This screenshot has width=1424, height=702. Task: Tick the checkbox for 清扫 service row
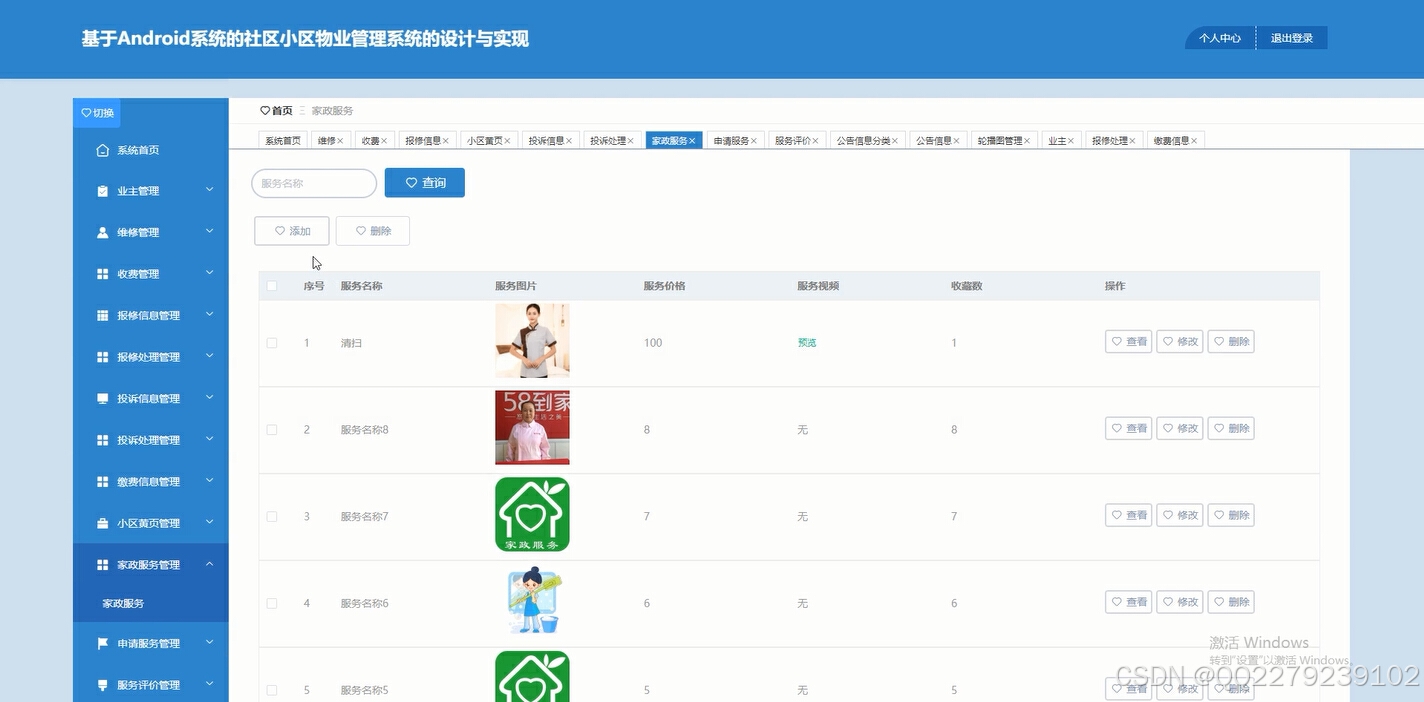(x=271, y=342)
